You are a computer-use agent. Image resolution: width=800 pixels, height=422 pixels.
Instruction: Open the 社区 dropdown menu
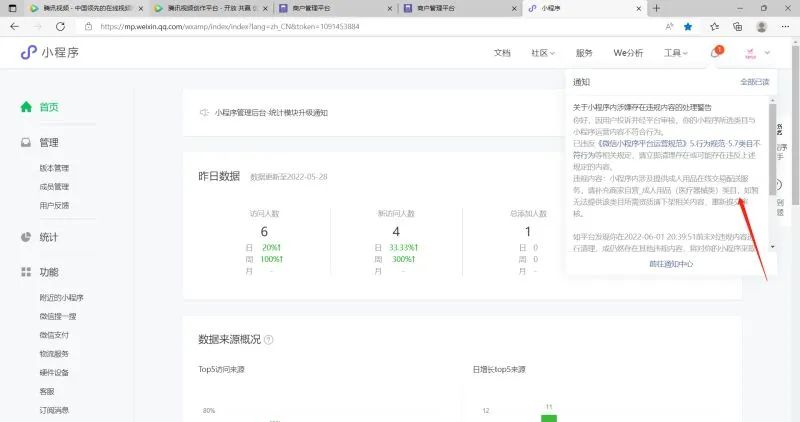(543, 53)
